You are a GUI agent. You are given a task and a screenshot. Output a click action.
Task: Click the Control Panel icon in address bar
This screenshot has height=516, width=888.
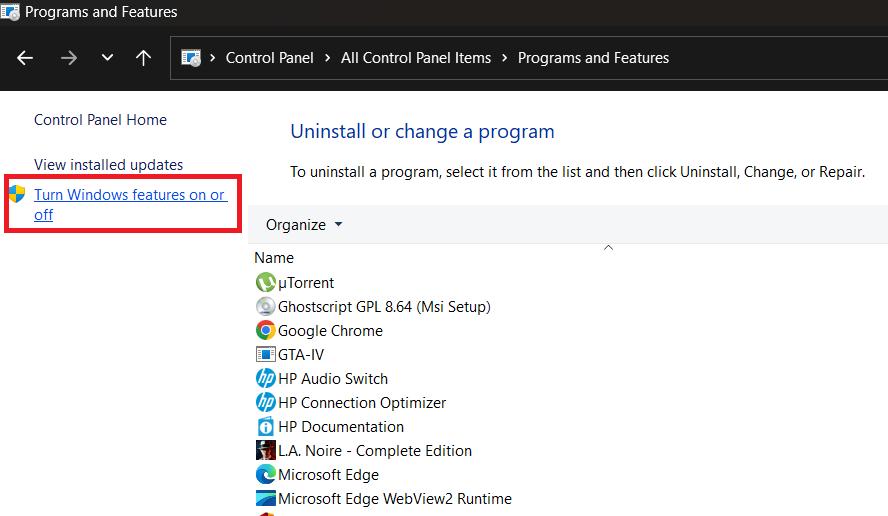coord(191,58)
